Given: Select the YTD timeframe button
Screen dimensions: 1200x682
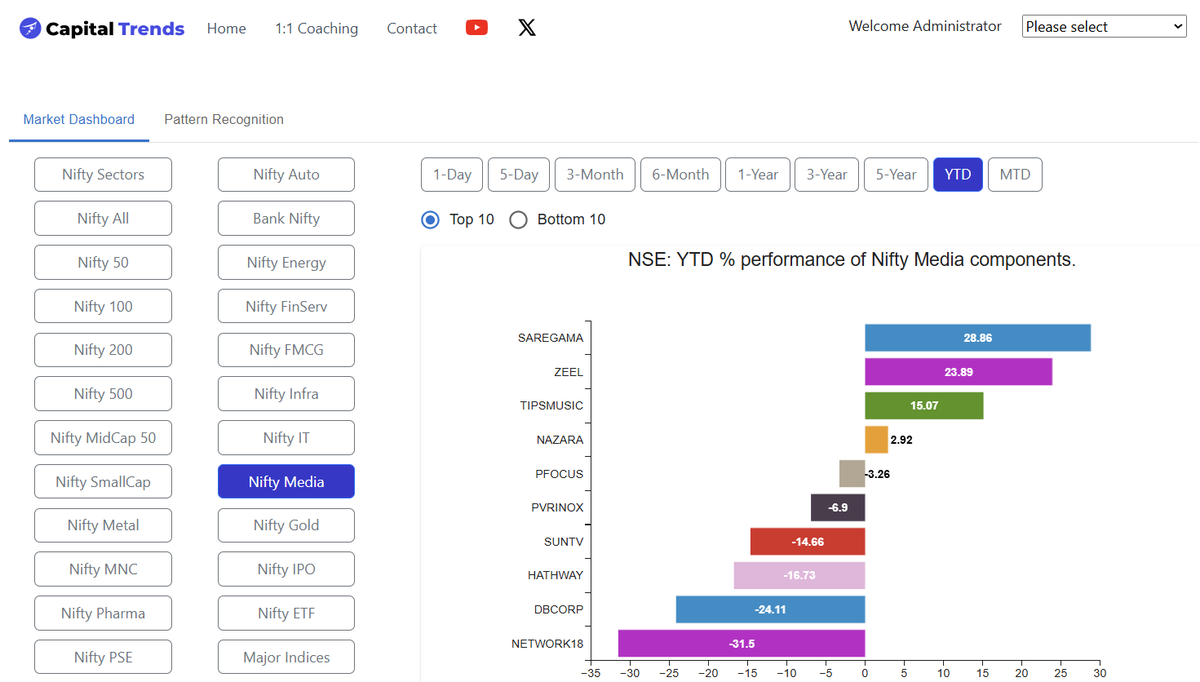Looking at the screenshot, I should (x=958, y=174).
